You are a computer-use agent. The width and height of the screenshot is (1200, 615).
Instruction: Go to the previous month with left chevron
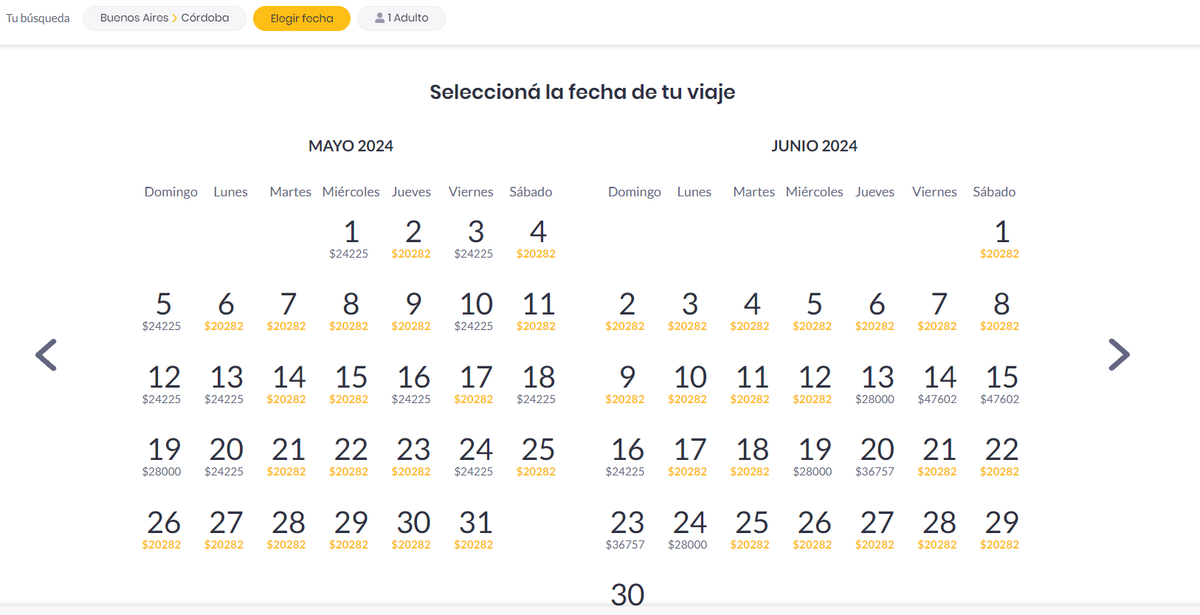(46, 355)
